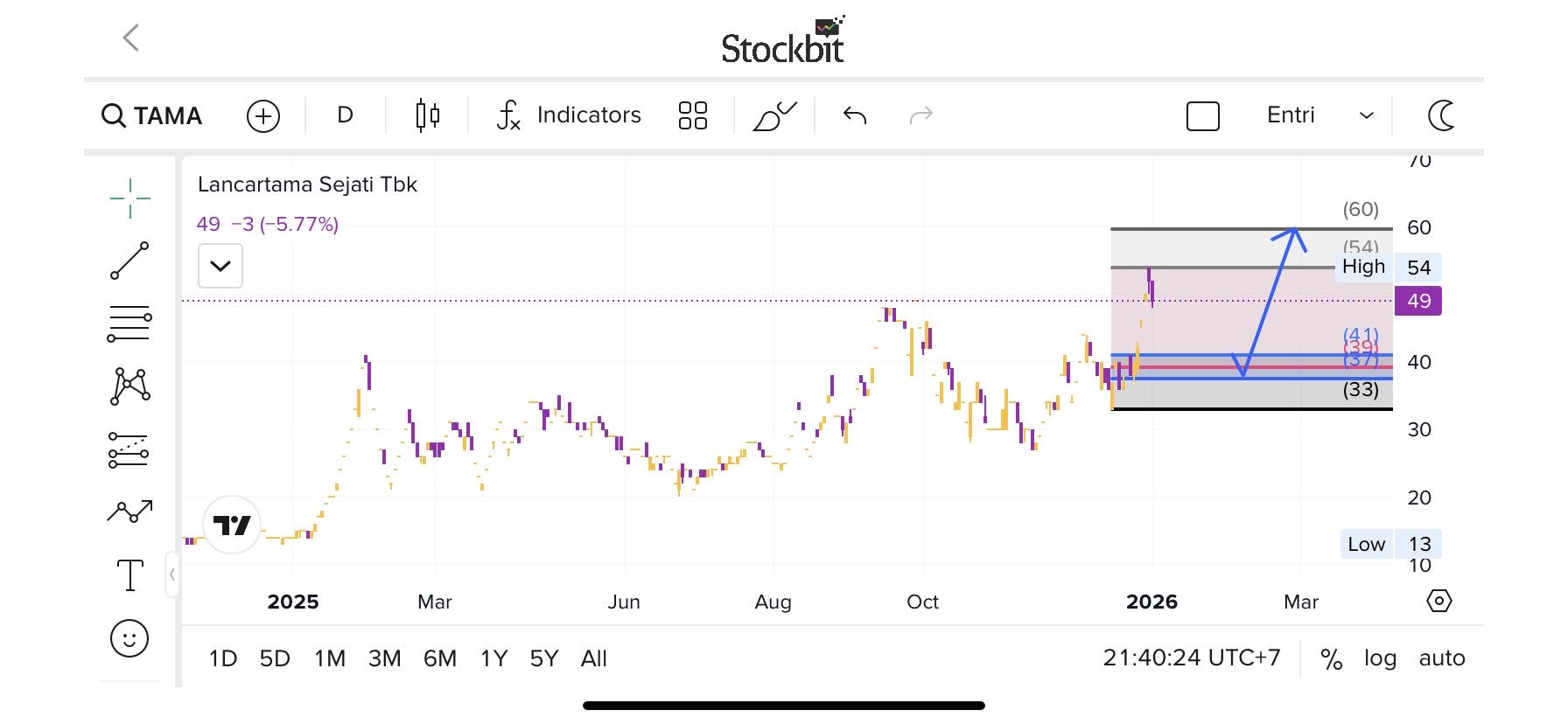The image size is (1568, 724).
Task: Toggle logarithmic price scale
Action: [x=1380, y=658]
